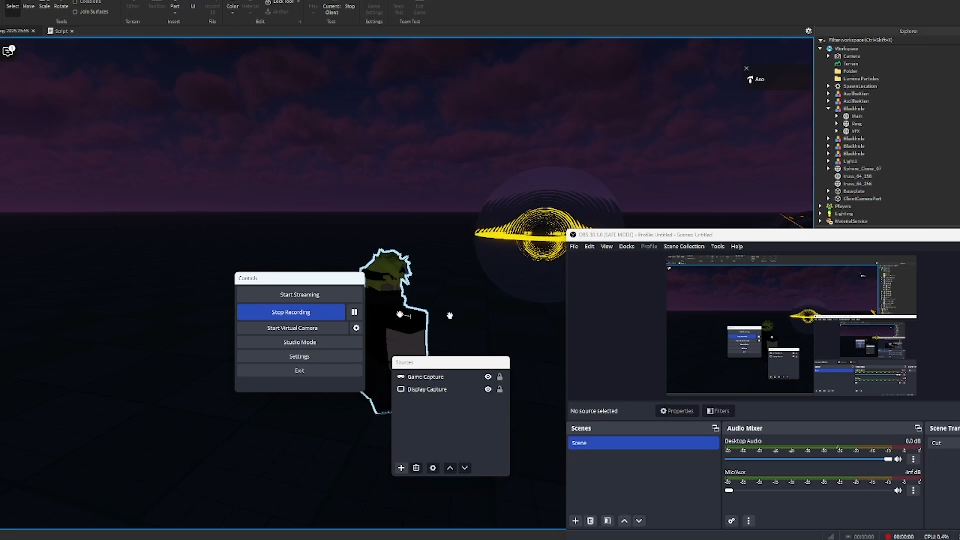
Task: Open source properties gear in Sources dock
Action: coord(433,468)
